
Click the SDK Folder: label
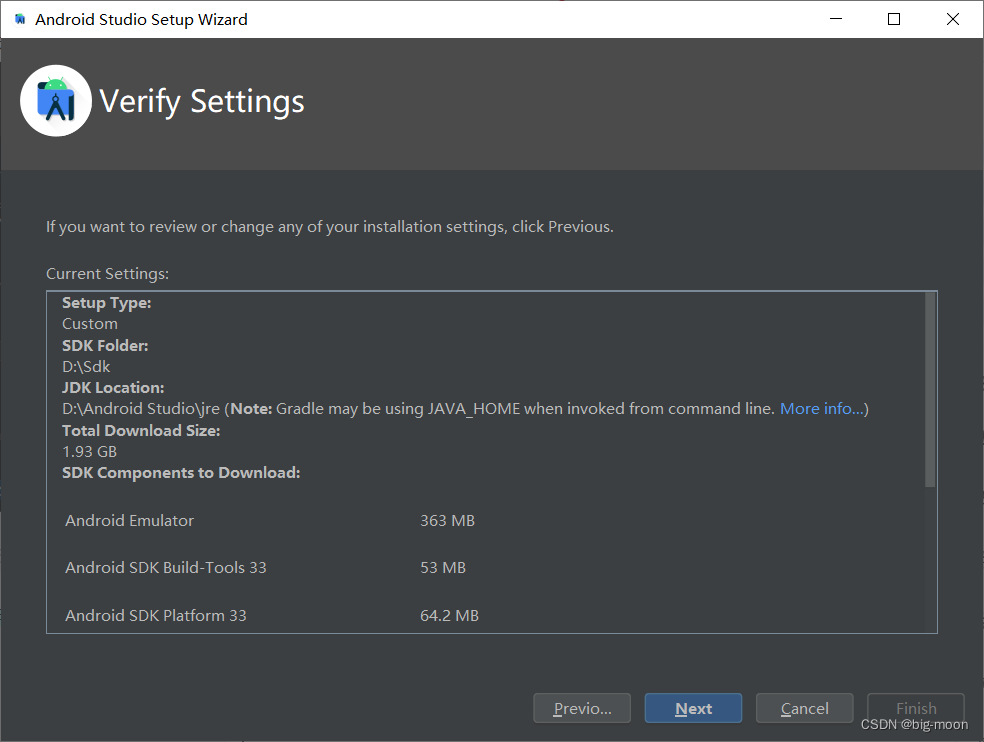105,345
